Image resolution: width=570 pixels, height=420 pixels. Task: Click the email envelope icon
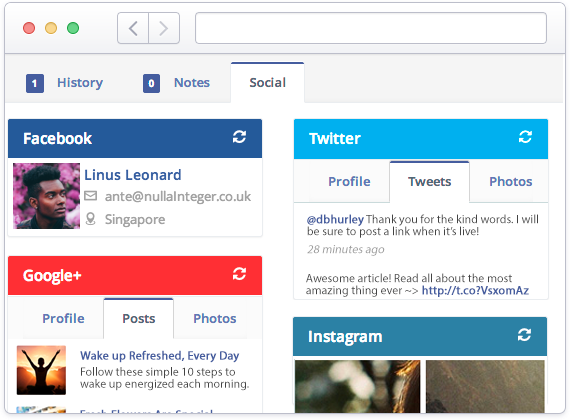tap(91, 196)
